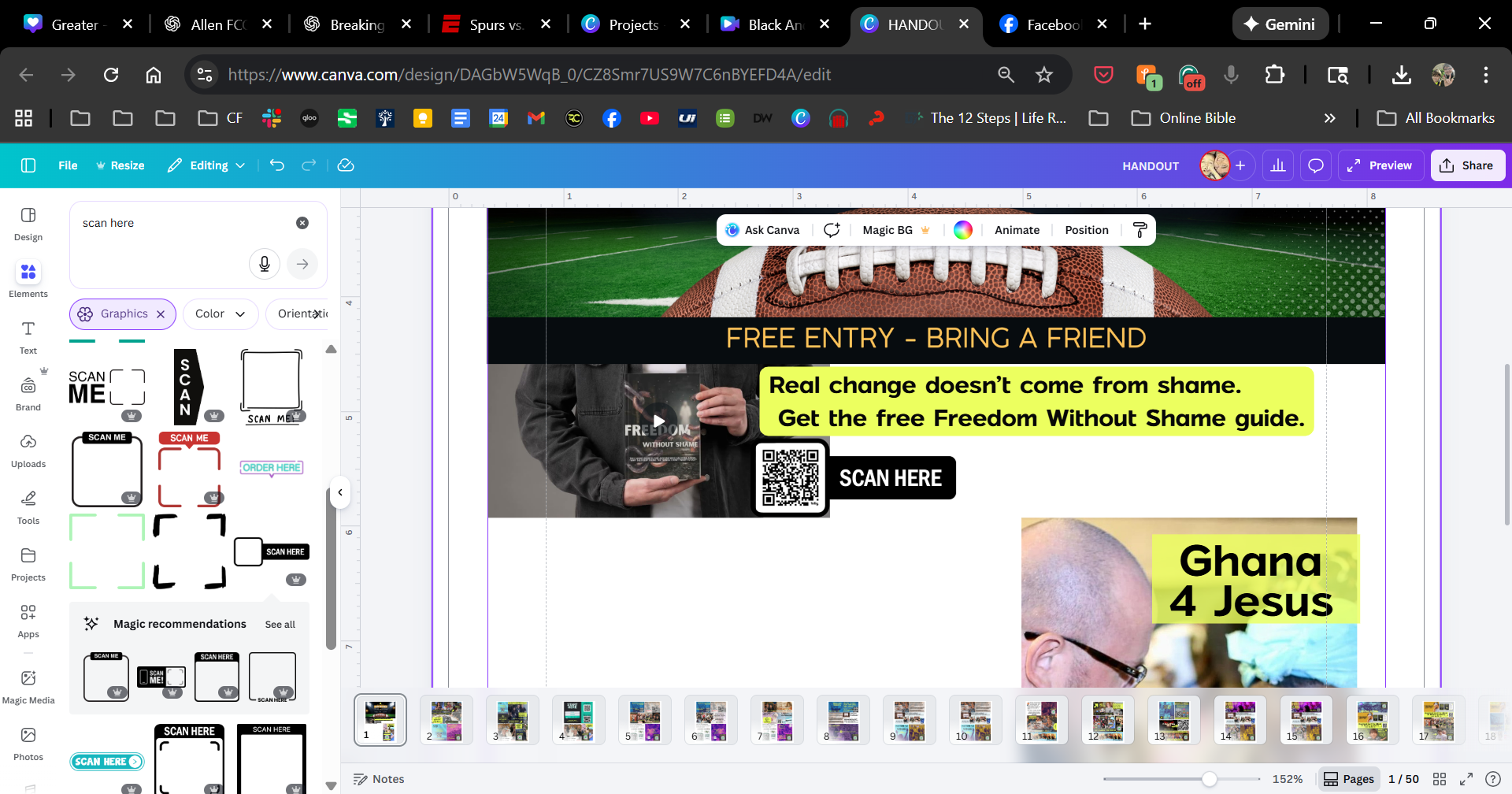Click See all magic recommendations
This screenshot has height=794, width=1512.
(x=280, y=625)
